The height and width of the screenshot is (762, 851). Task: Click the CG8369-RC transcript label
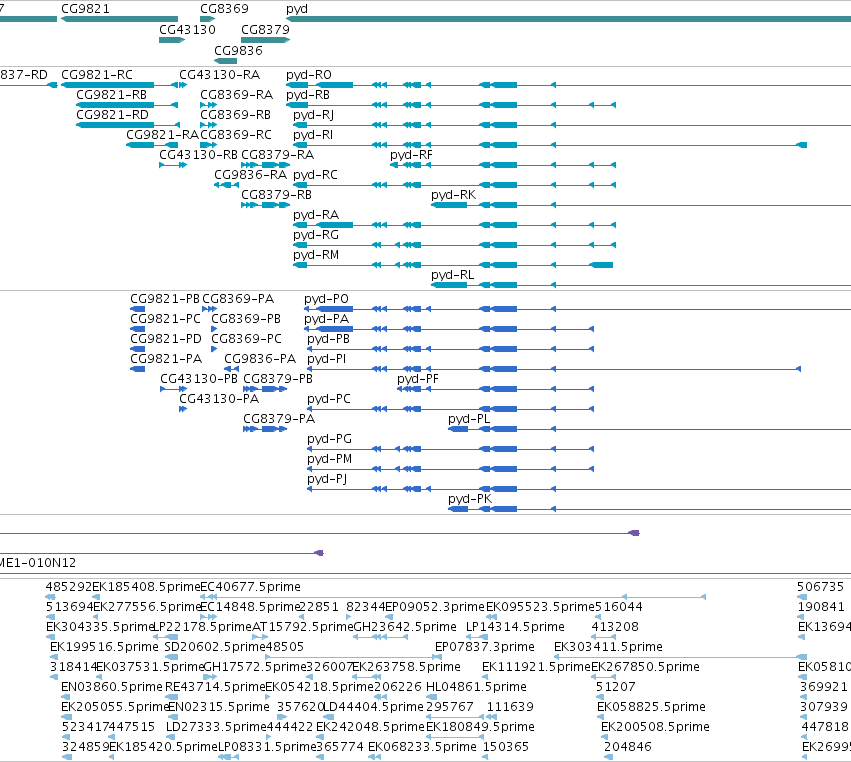click(x=236, y=134)
